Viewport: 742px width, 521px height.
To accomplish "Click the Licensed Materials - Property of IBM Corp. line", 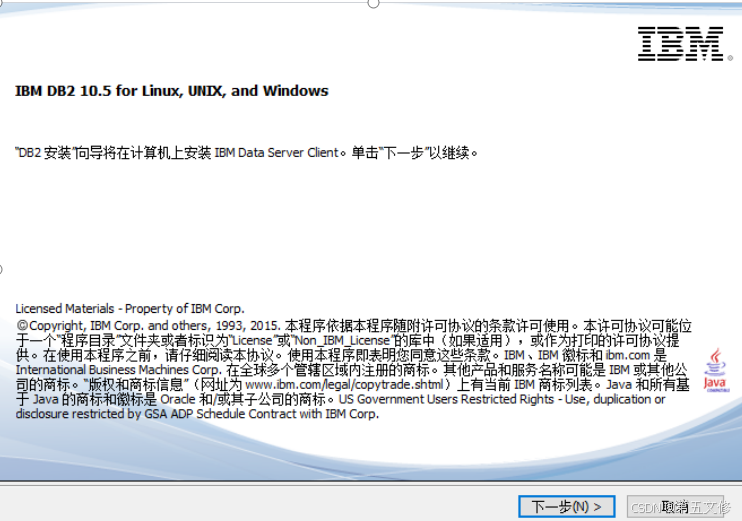I will click(x=130, y=309).
